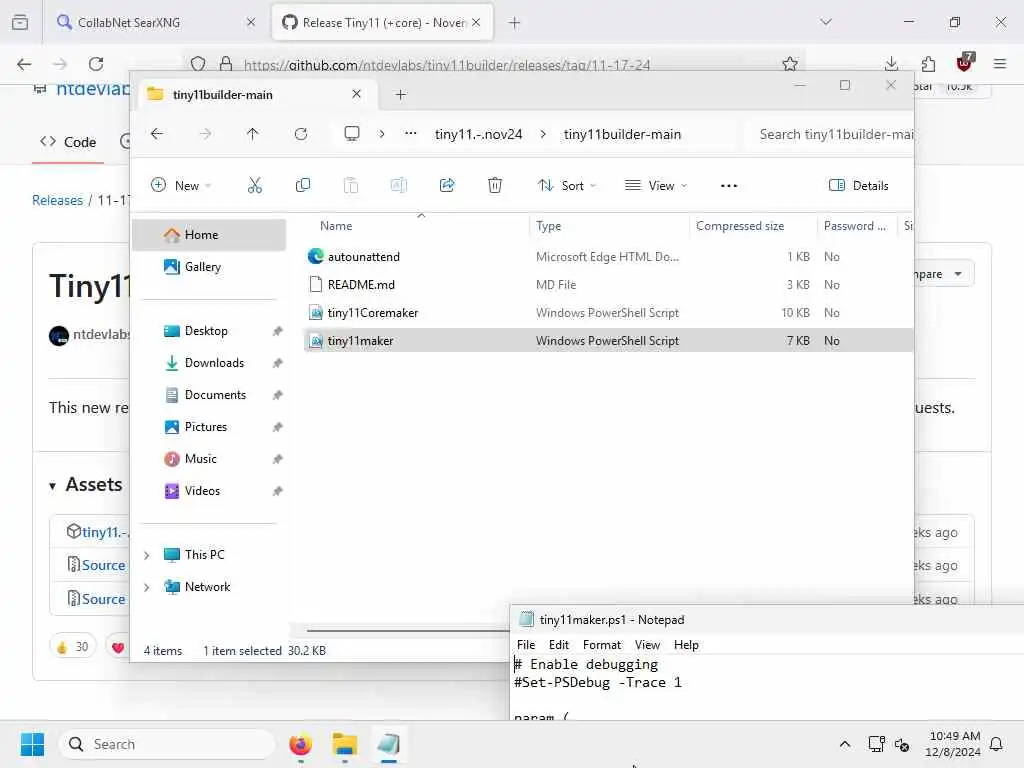Click the Releases link on GitHub page
Viewport: 1024px width, 768px height.
coord(57,200)
